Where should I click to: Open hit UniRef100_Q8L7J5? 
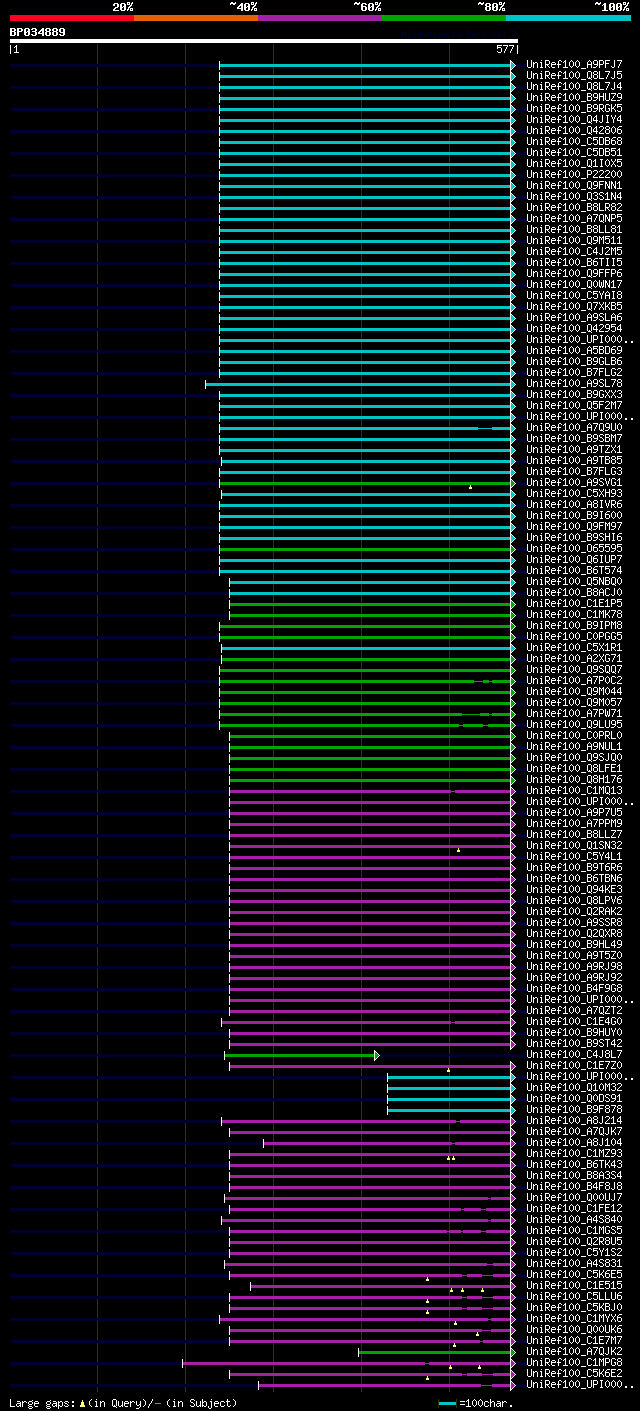574,75
